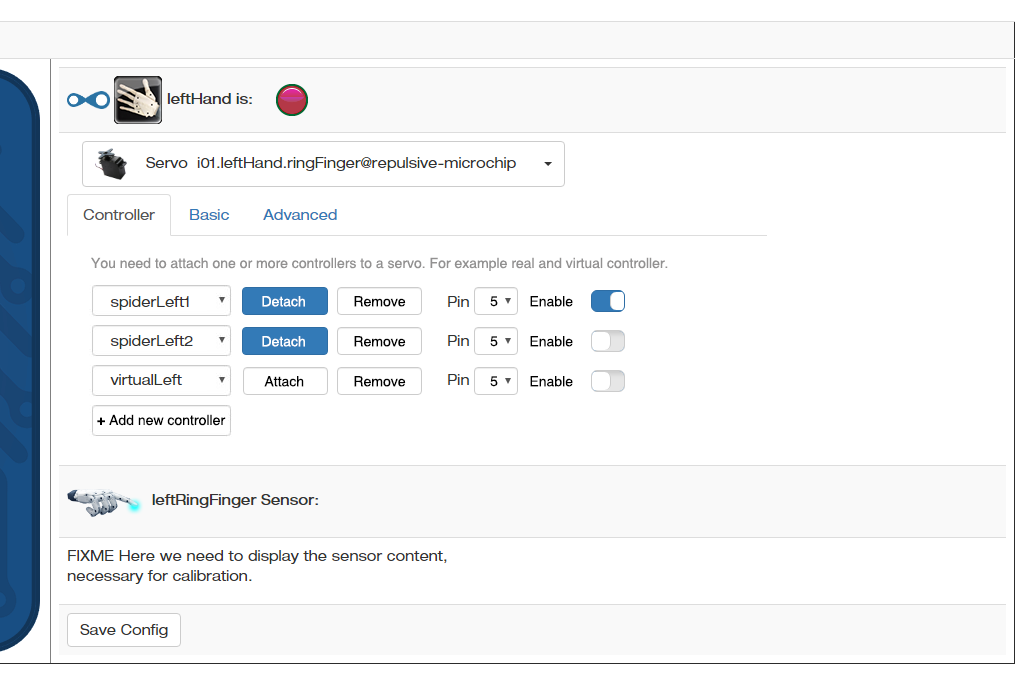Click the red leftHand status indicator
Screen dimensions: 1032x688
tap(292, 100)
